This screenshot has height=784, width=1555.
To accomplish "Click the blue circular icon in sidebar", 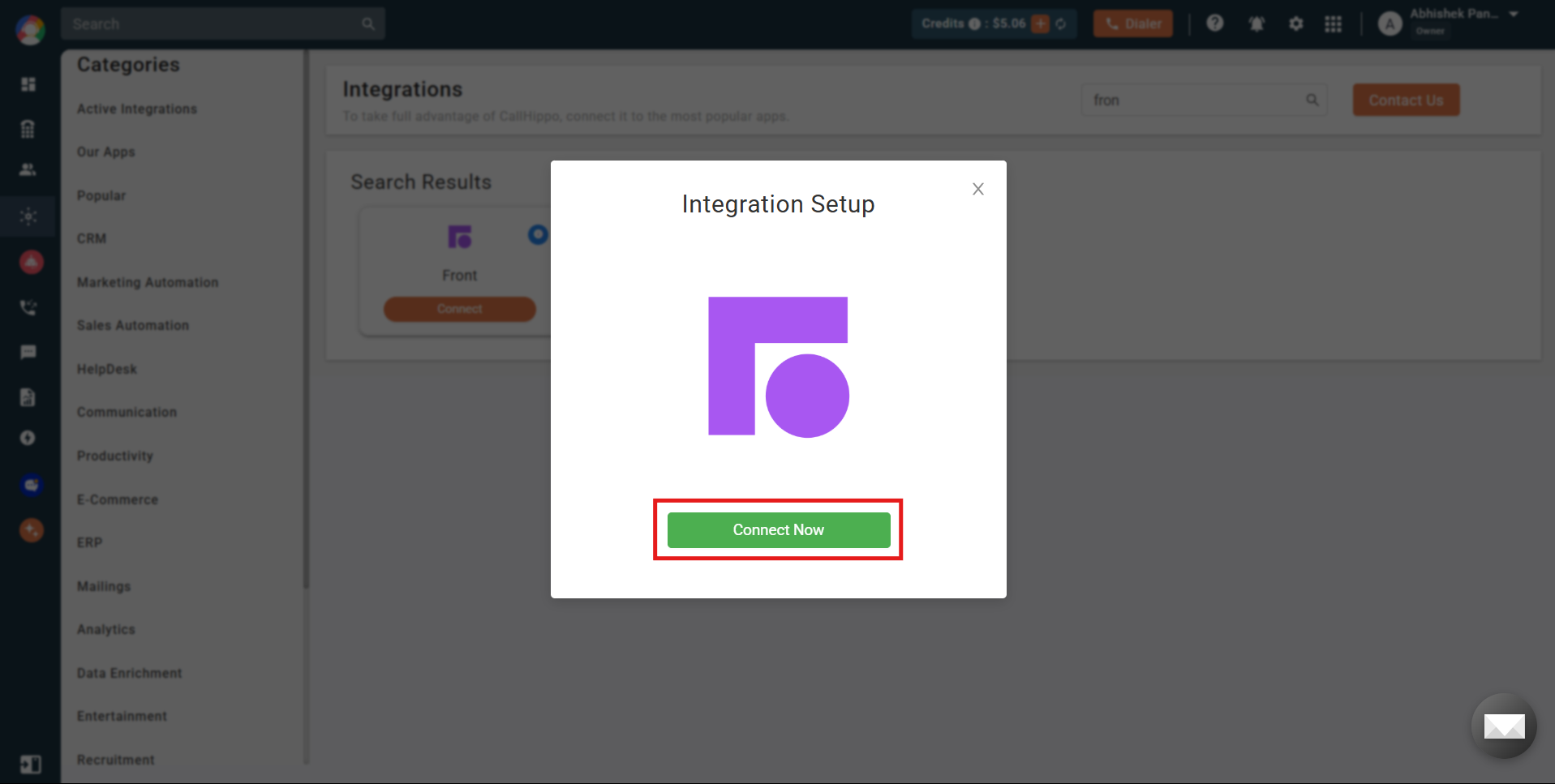I will point(31,485).
